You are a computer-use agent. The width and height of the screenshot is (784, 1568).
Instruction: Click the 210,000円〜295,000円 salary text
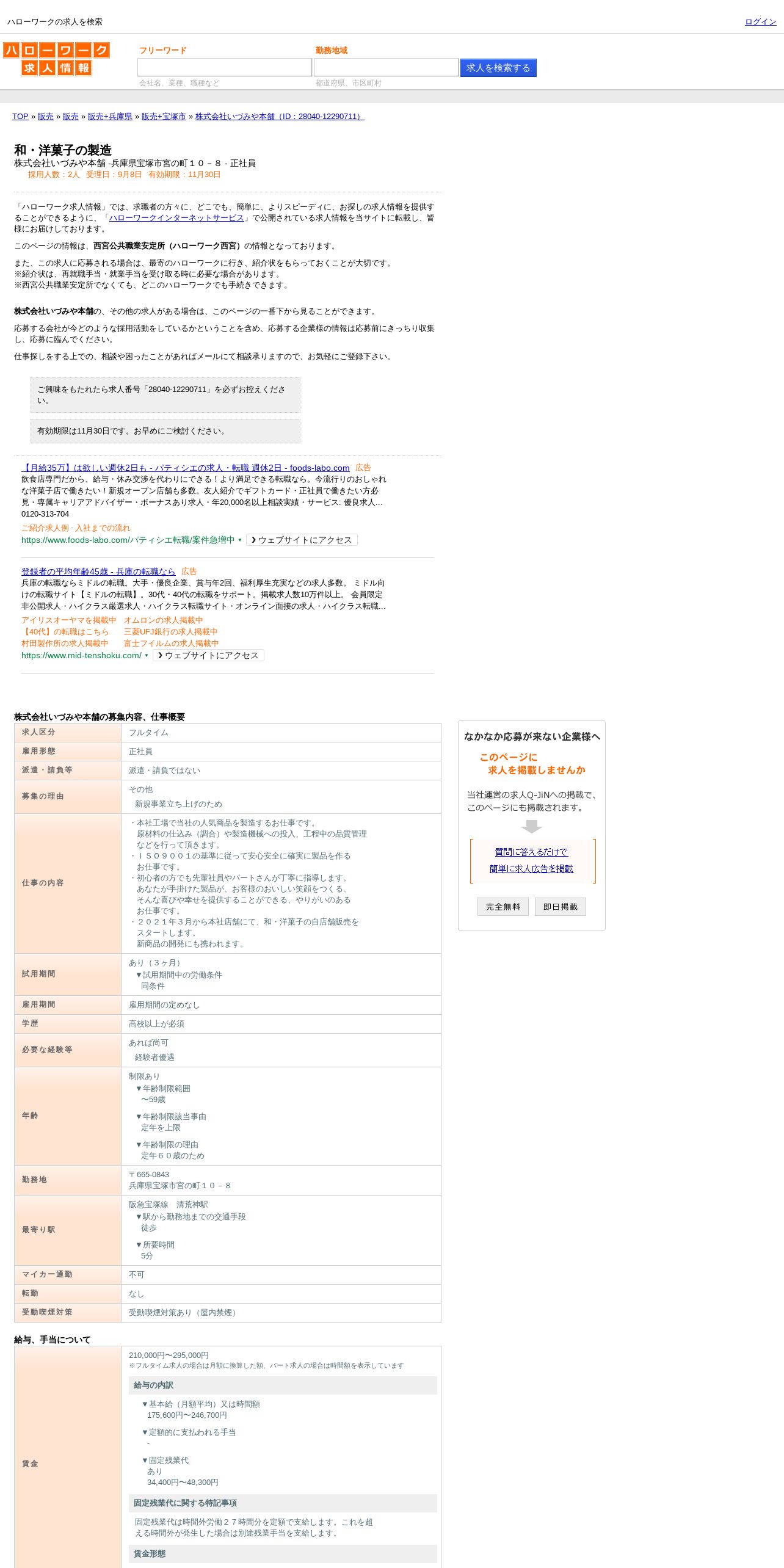pyautogui.click(x=169, y=1356)
